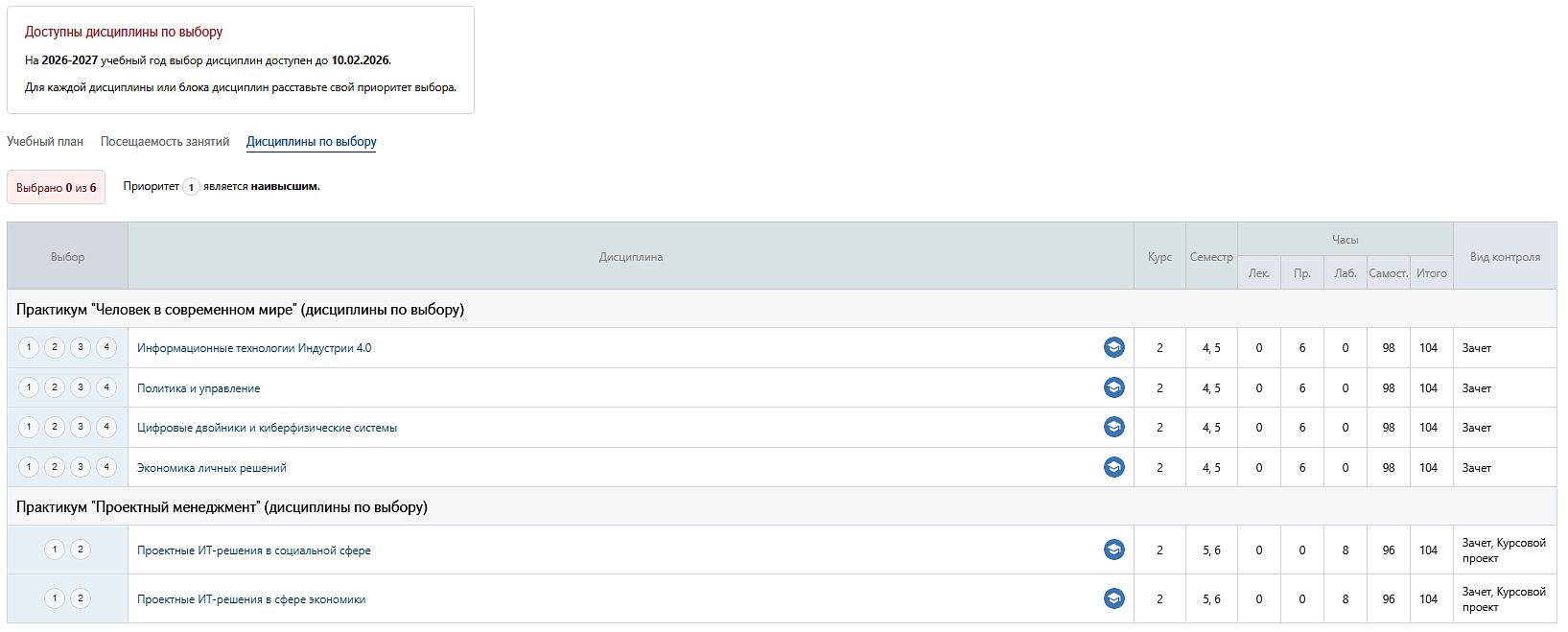This screenshot has height=632, width=1568.
Task: Open course info icon for Экономика личных решений
Action: pos(1113,467)
